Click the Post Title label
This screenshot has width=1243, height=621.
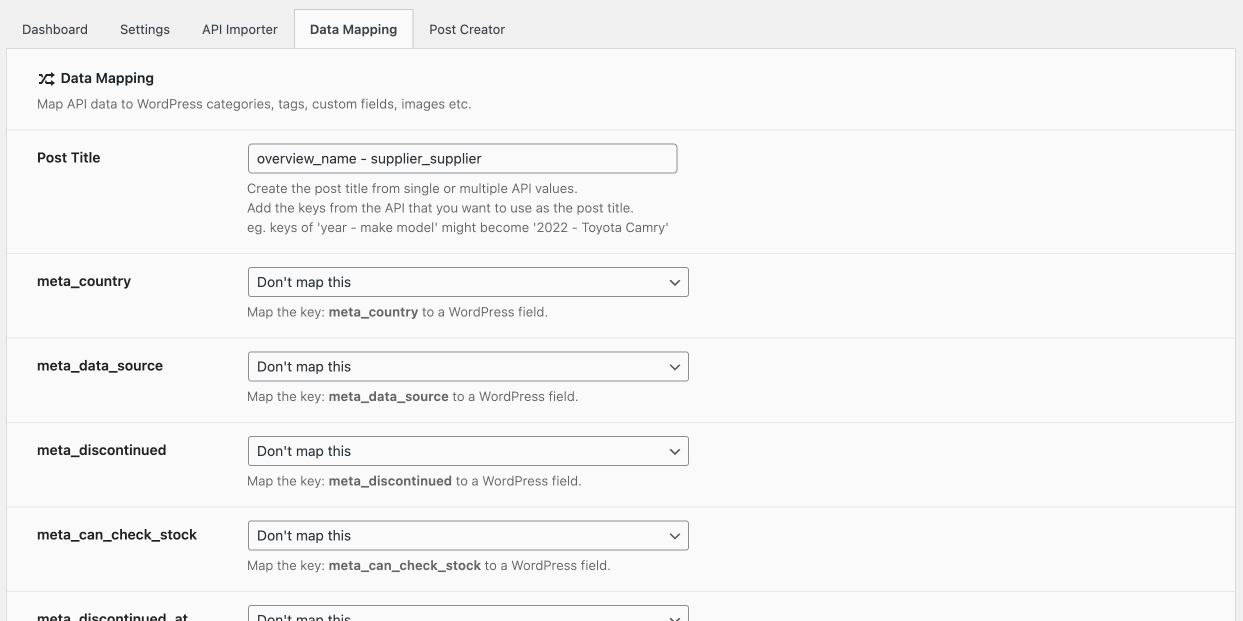point(69,157)
